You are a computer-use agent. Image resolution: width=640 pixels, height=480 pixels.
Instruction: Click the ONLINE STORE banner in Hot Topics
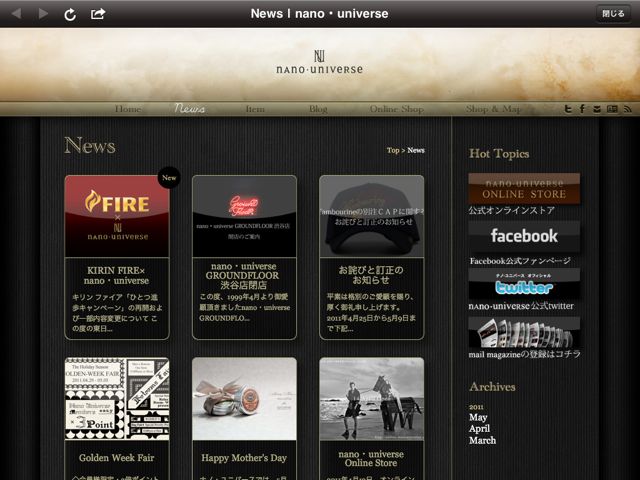pyautogui.click(x=524, y=189)
